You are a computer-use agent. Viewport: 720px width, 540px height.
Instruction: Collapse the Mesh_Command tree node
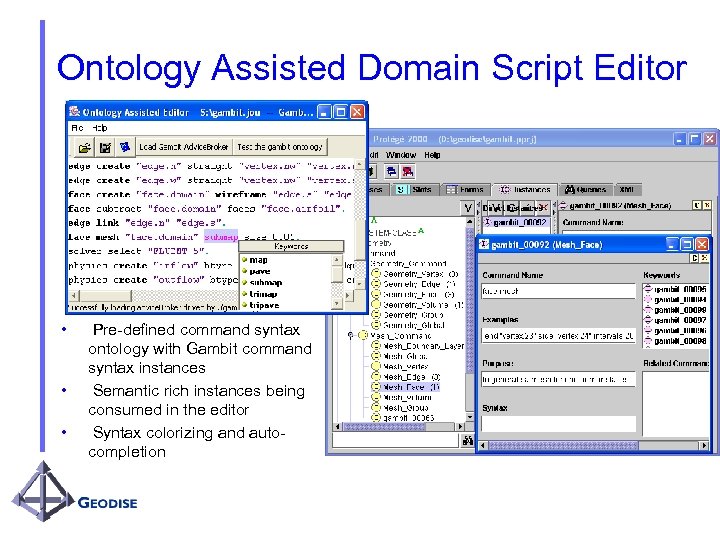[x=351, y=336]
